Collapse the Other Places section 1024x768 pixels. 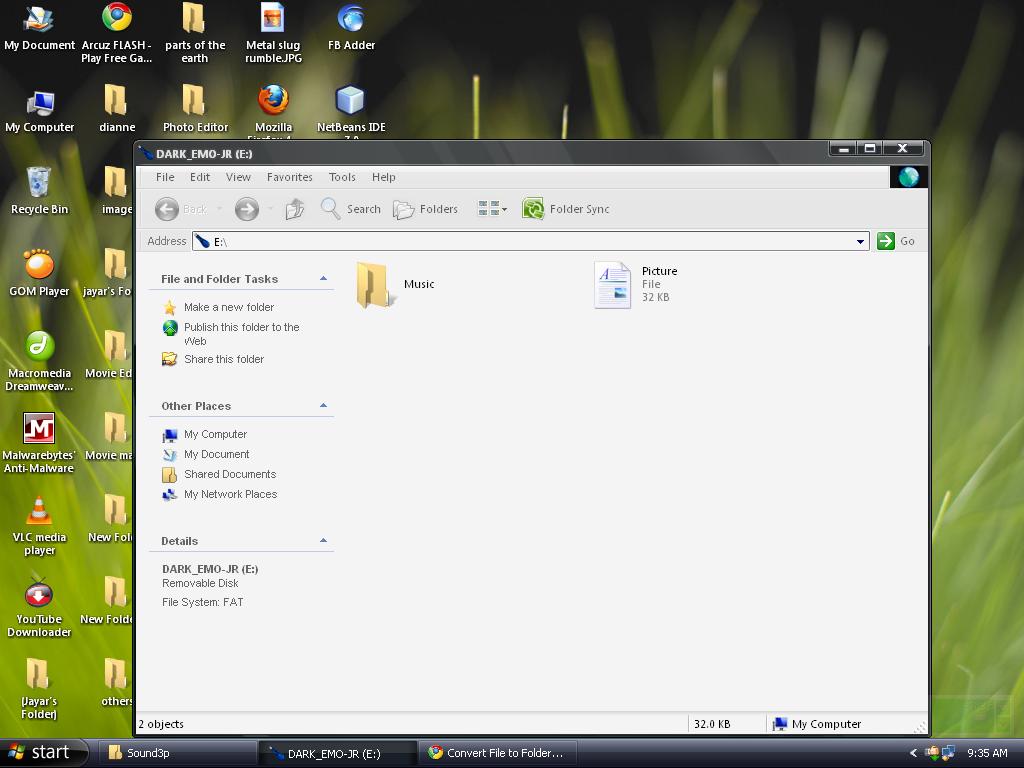323,405
